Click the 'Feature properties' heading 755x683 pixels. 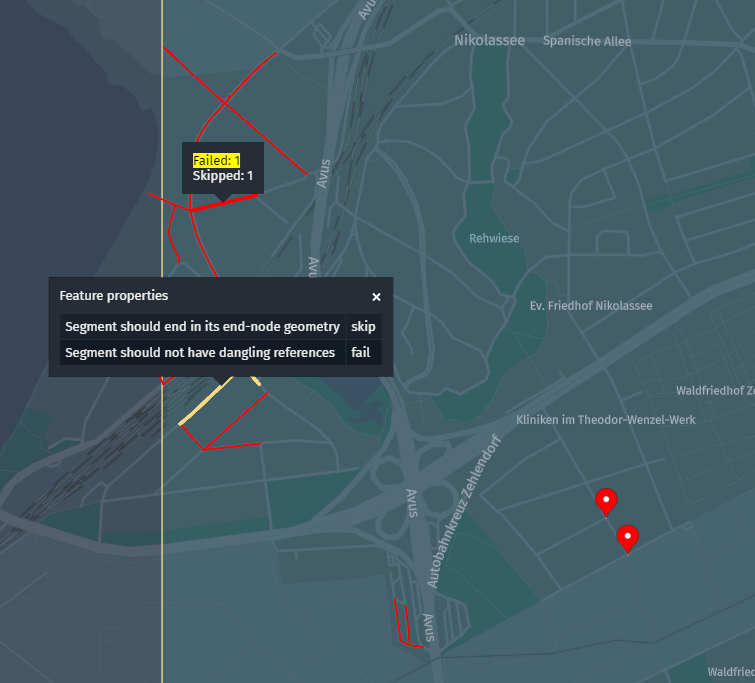coord(114,296)
